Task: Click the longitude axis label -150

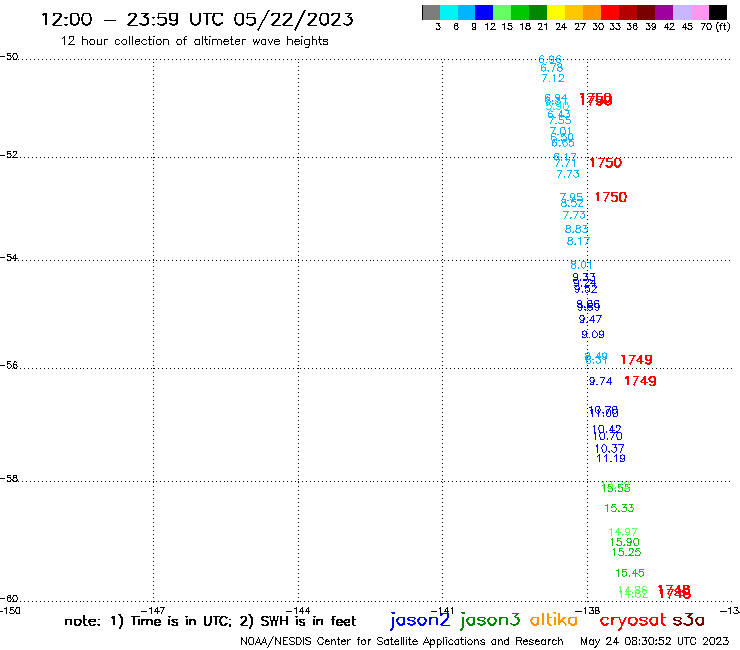Action: coord(10,611)
